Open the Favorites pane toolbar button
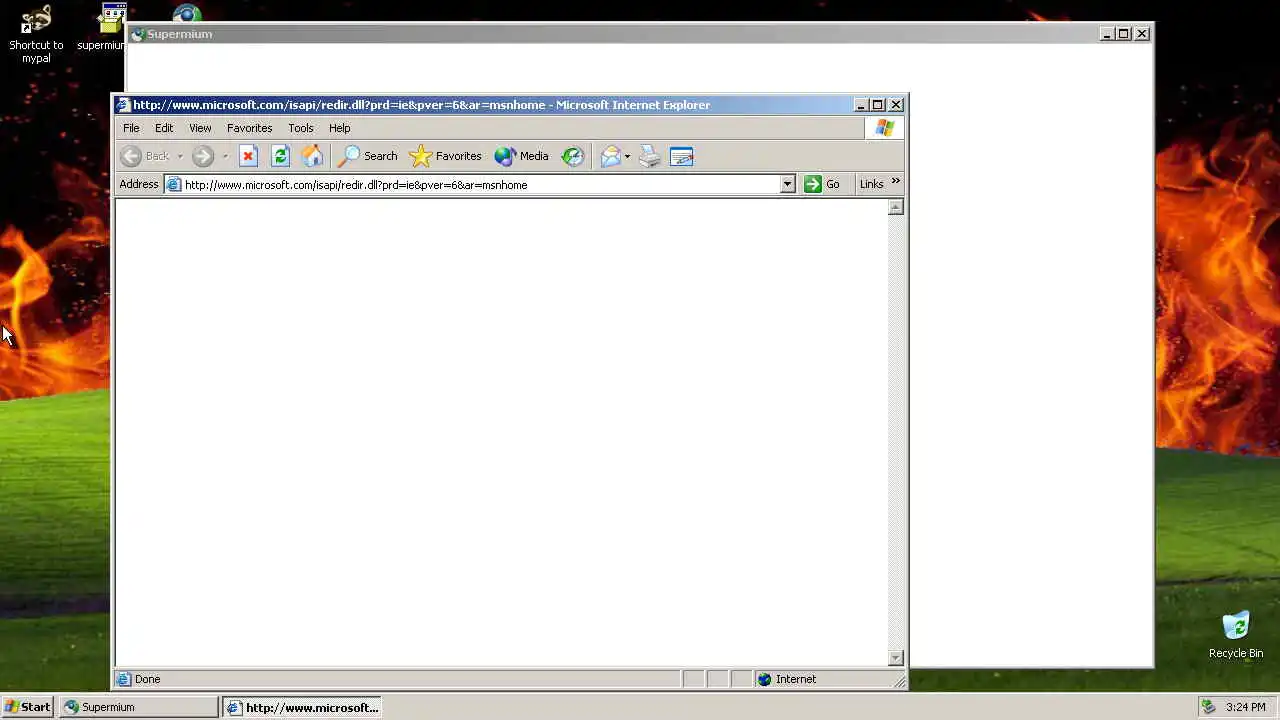 tap(445, 156)
